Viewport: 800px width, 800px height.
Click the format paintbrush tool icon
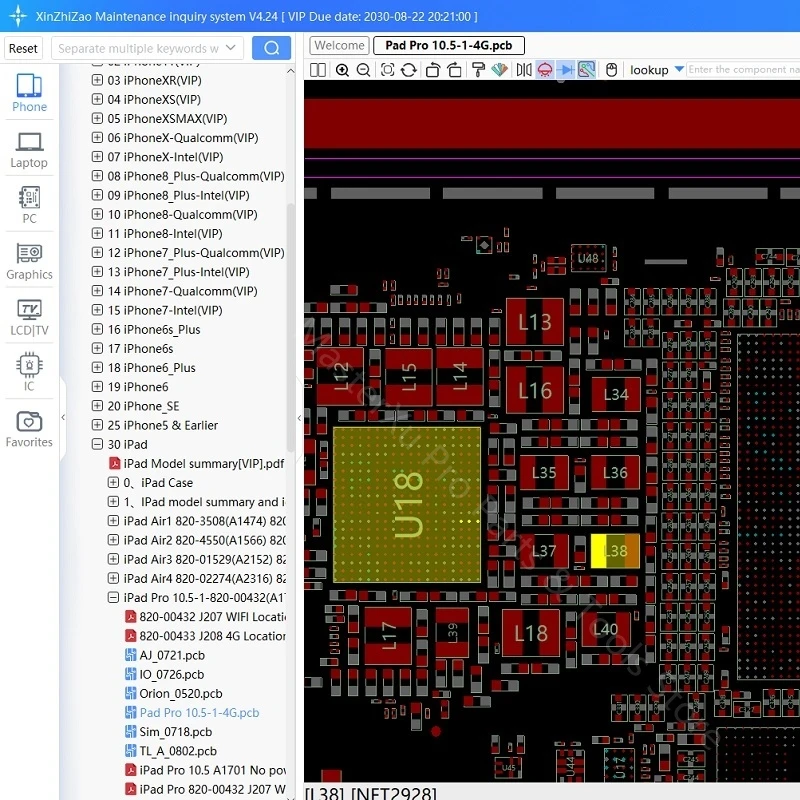pos(478,70)
